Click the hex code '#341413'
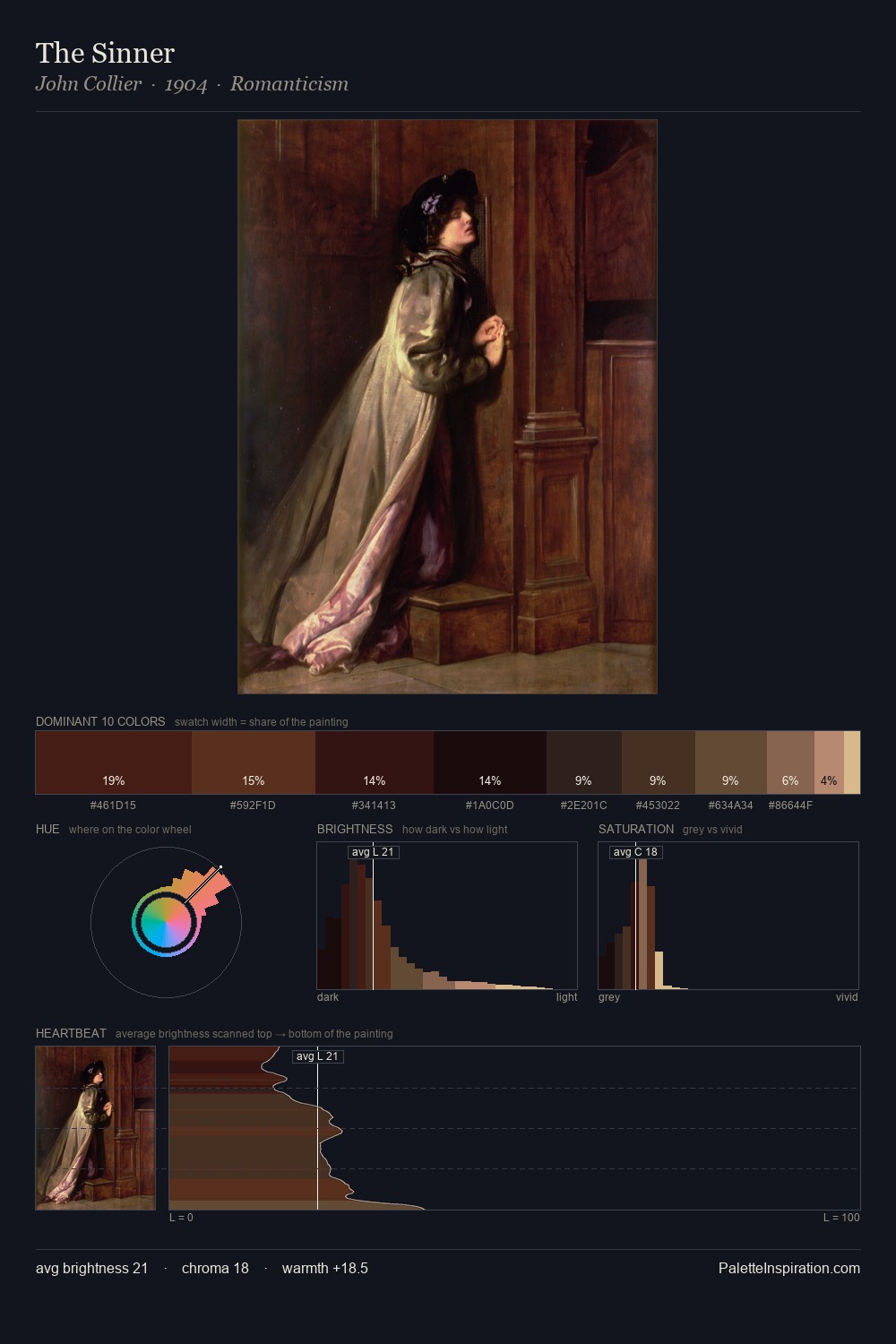Screen dimensions: 896x1344 (x=375, y=806)
